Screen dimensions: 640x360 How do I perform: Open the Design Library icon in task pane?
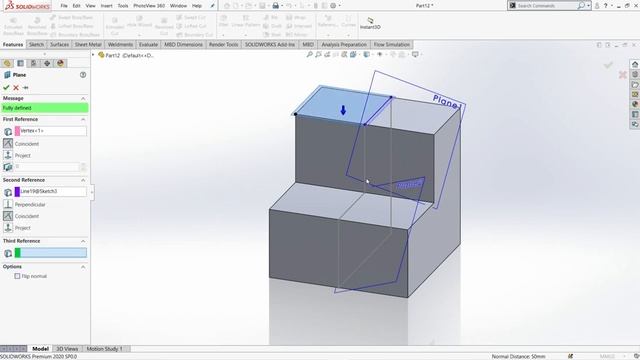(635, 74)
